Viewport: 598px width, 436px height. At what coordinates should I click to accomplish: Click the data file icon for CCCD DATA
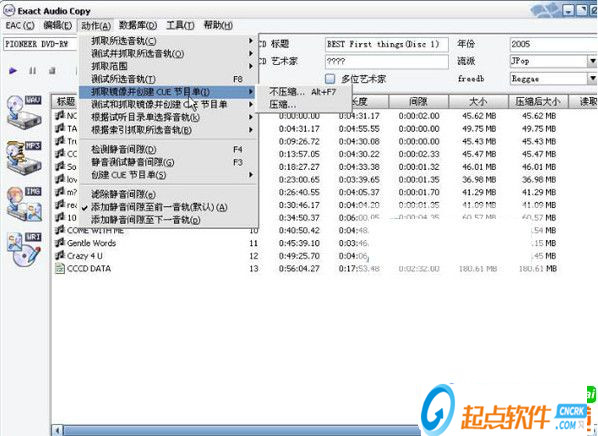click(60, 269)
